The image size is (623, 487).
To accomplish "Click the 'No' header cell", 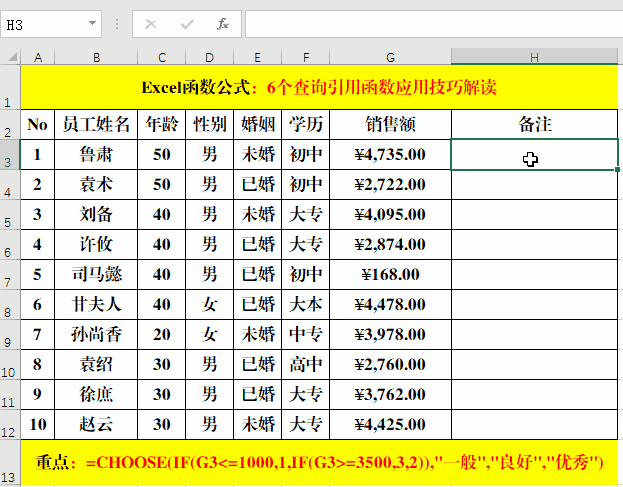I will 38,125.
